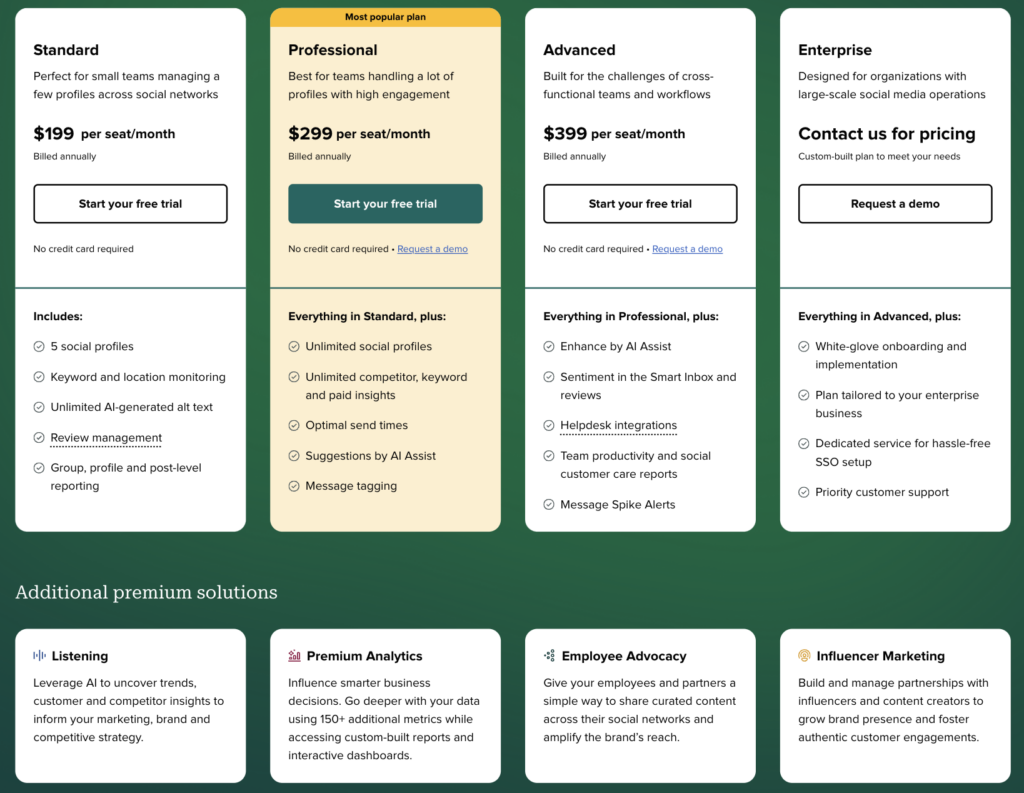Viewport: 1024px width, 793px height.
Task: Click checkmark beside Message Spike Alerts
Action: click(549, 504)
